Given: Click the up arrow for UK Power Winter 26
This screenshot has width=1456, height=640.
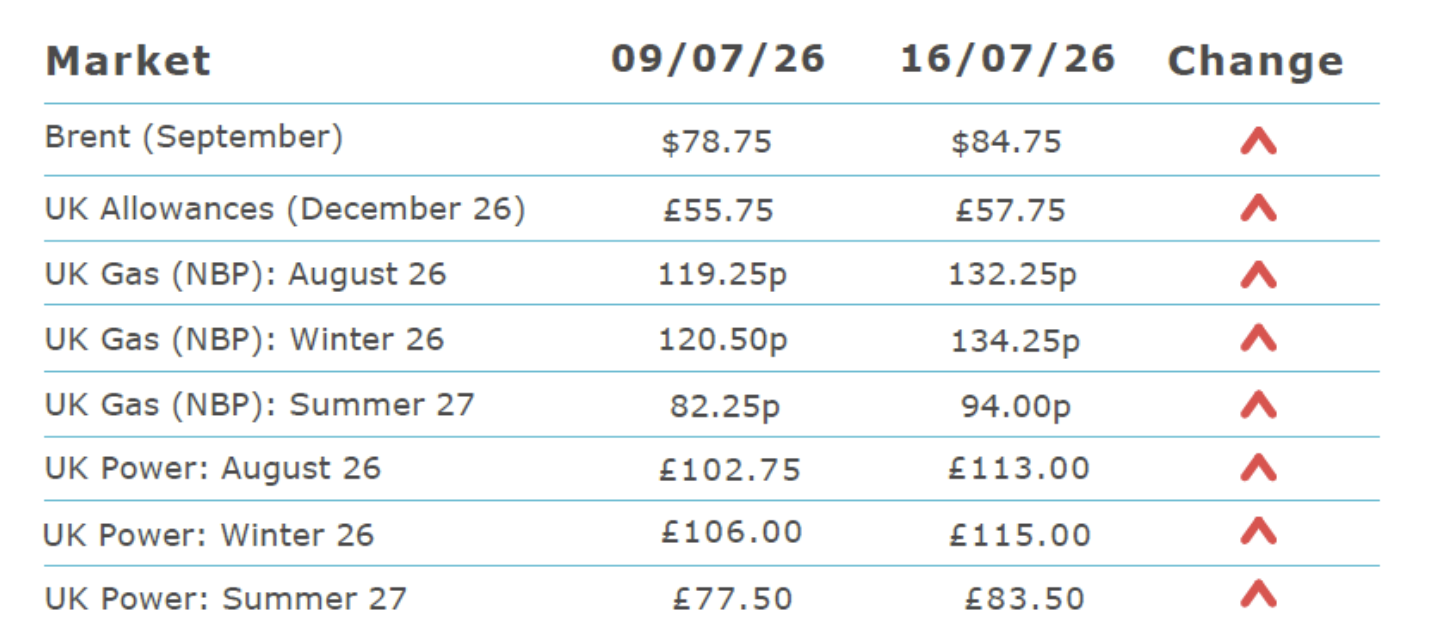Looking at the screenshot, I should click(x=1258, y=531).
